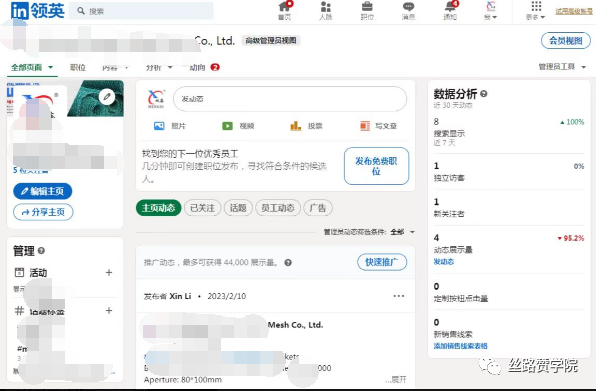Click the 添加销售线索表格 link
This screenshot has width=596, height=391.
460,346
